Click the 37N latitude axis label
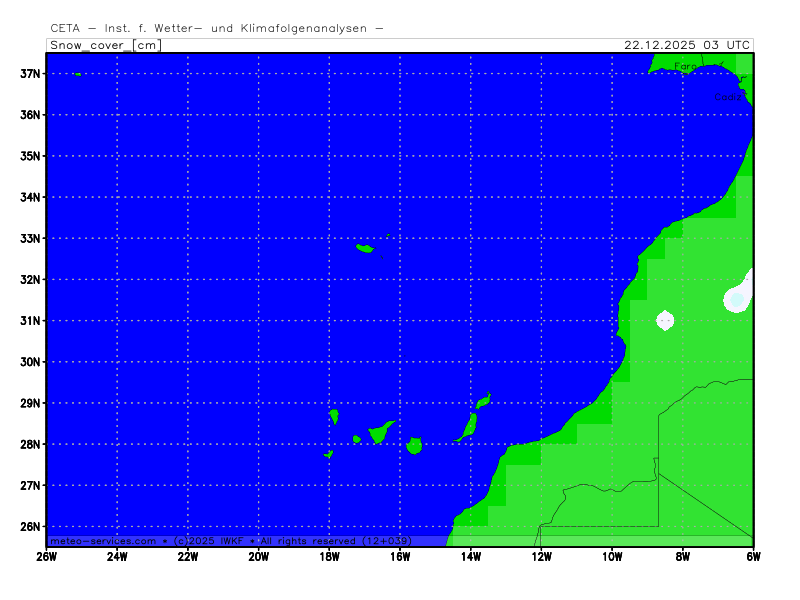 [30, 74]
